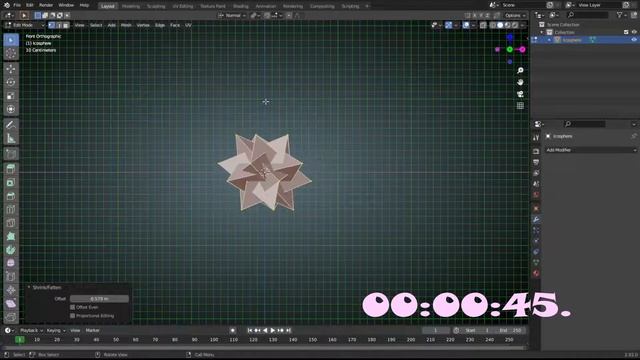
Task: Collapse the Collection tree row
Action: tap(542, 32)
